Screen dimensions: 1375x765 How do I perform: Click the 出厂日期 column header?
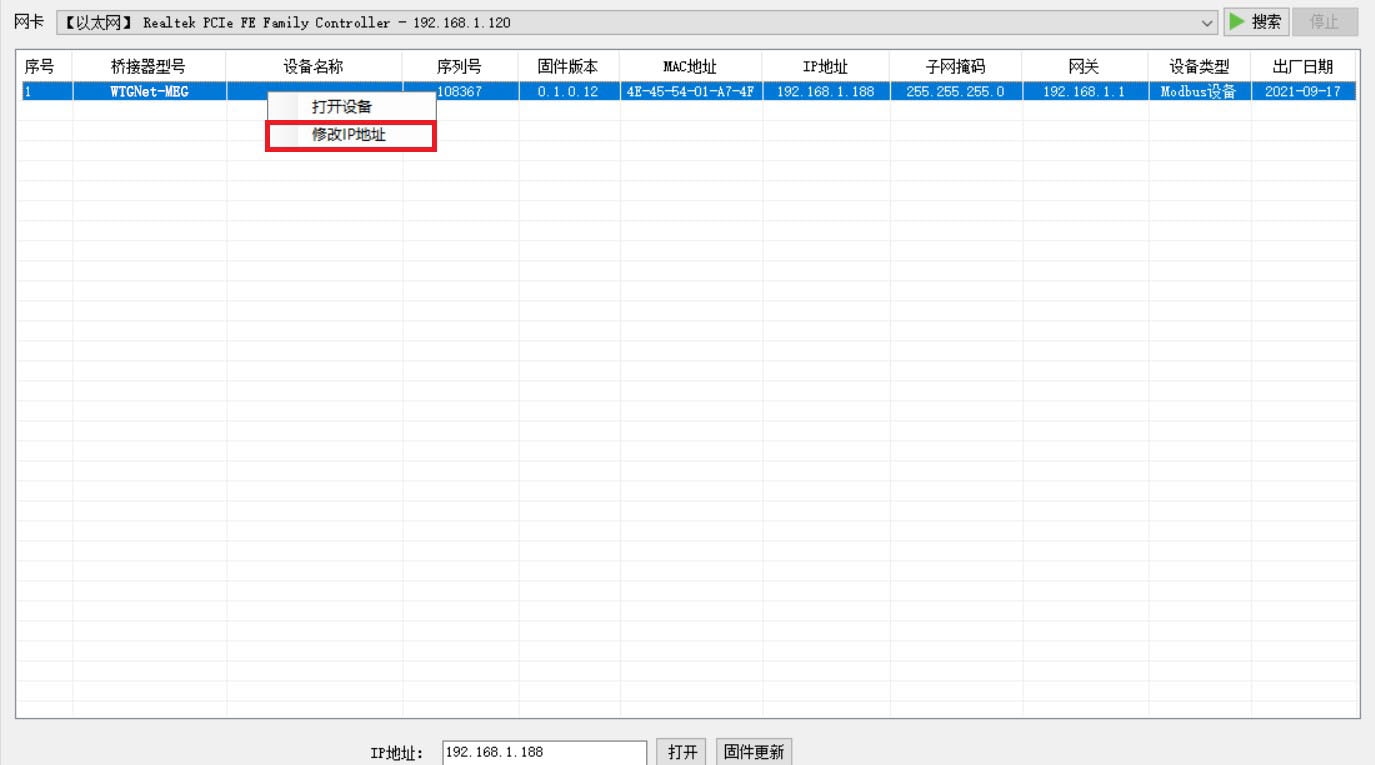pyautogui.click(x=1304, y=67)
